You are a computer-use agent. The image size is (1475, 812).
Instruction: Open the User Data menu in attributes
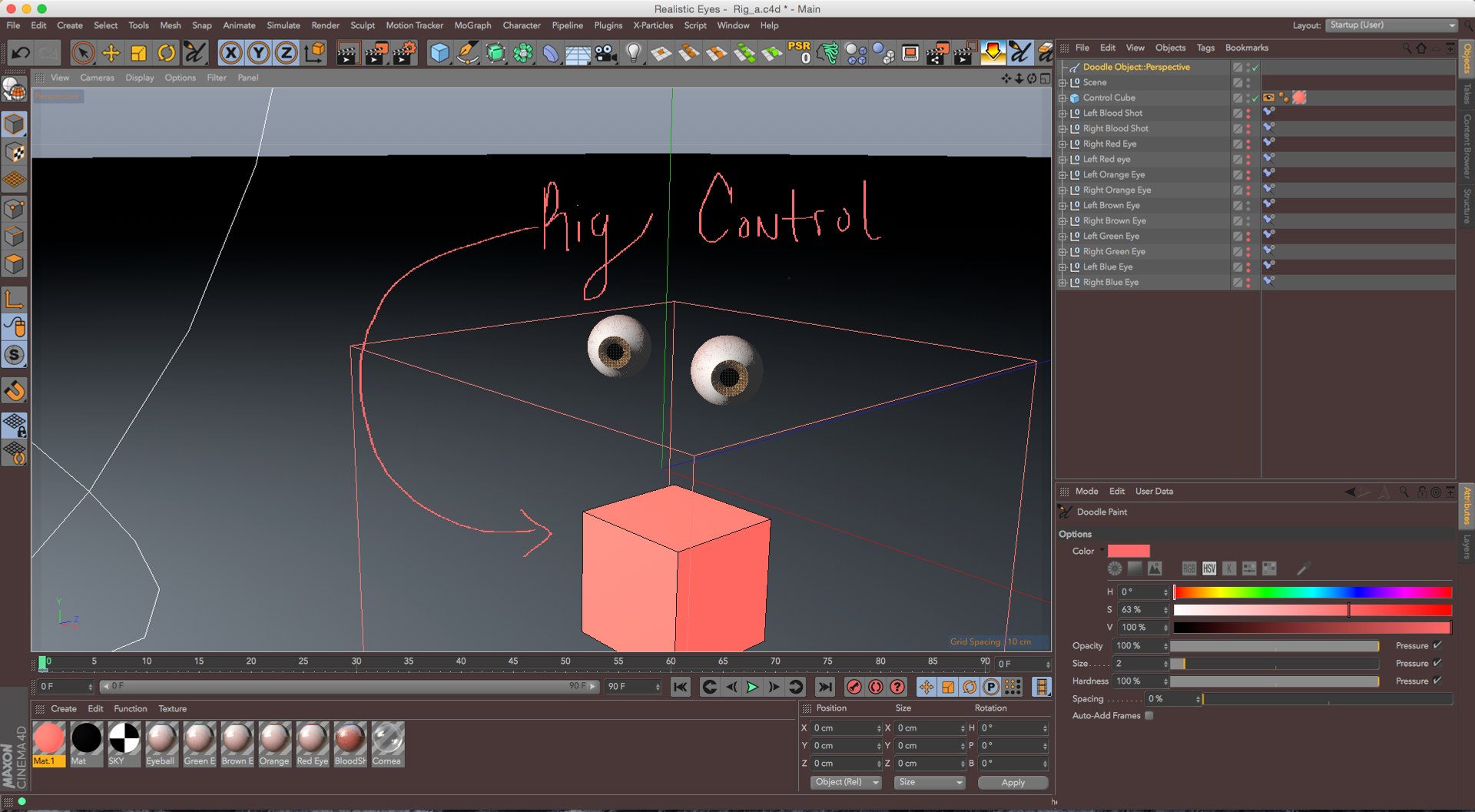1154,492
